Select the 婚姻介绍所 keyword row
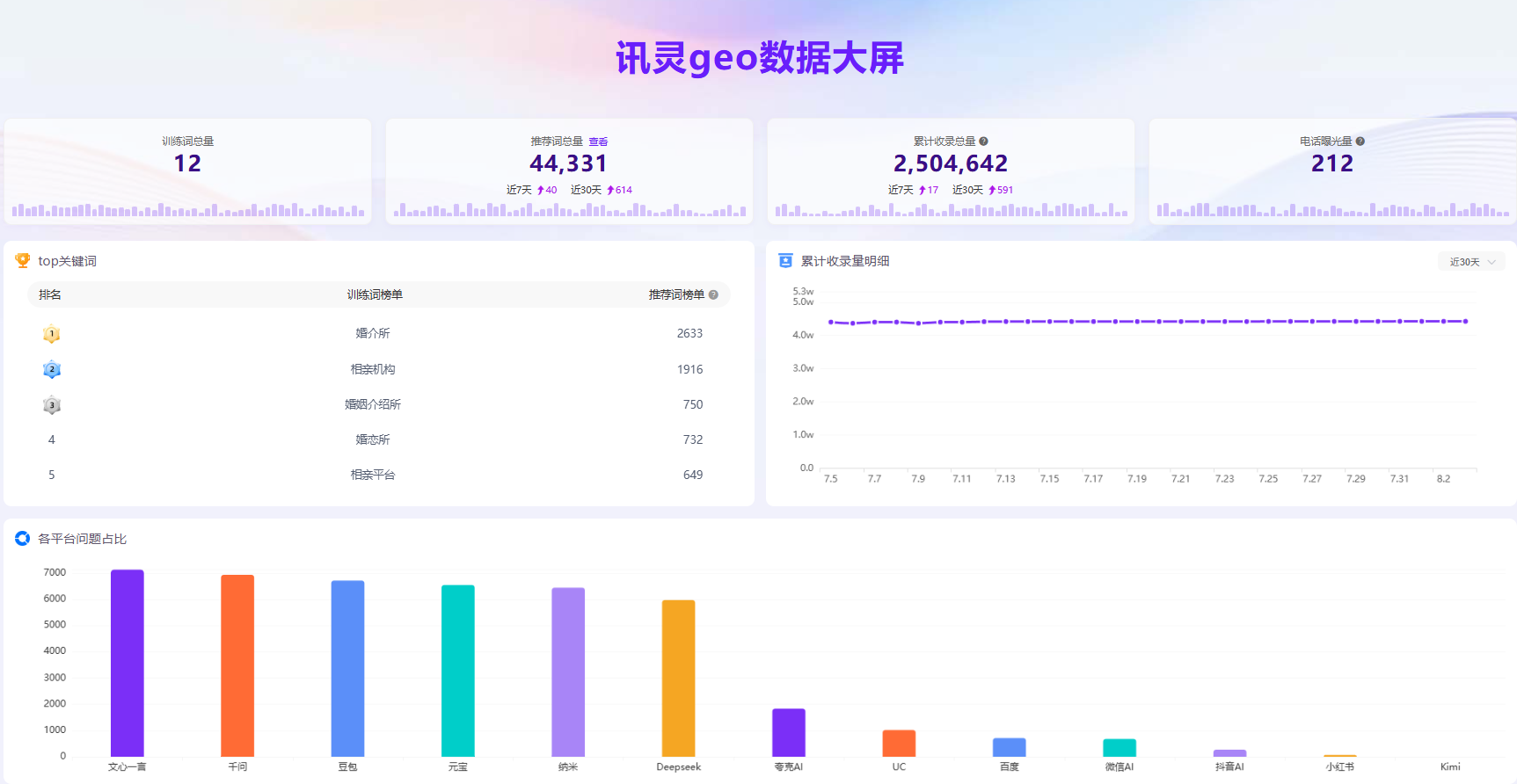The image size is (1517, 784). coord(379,404)
